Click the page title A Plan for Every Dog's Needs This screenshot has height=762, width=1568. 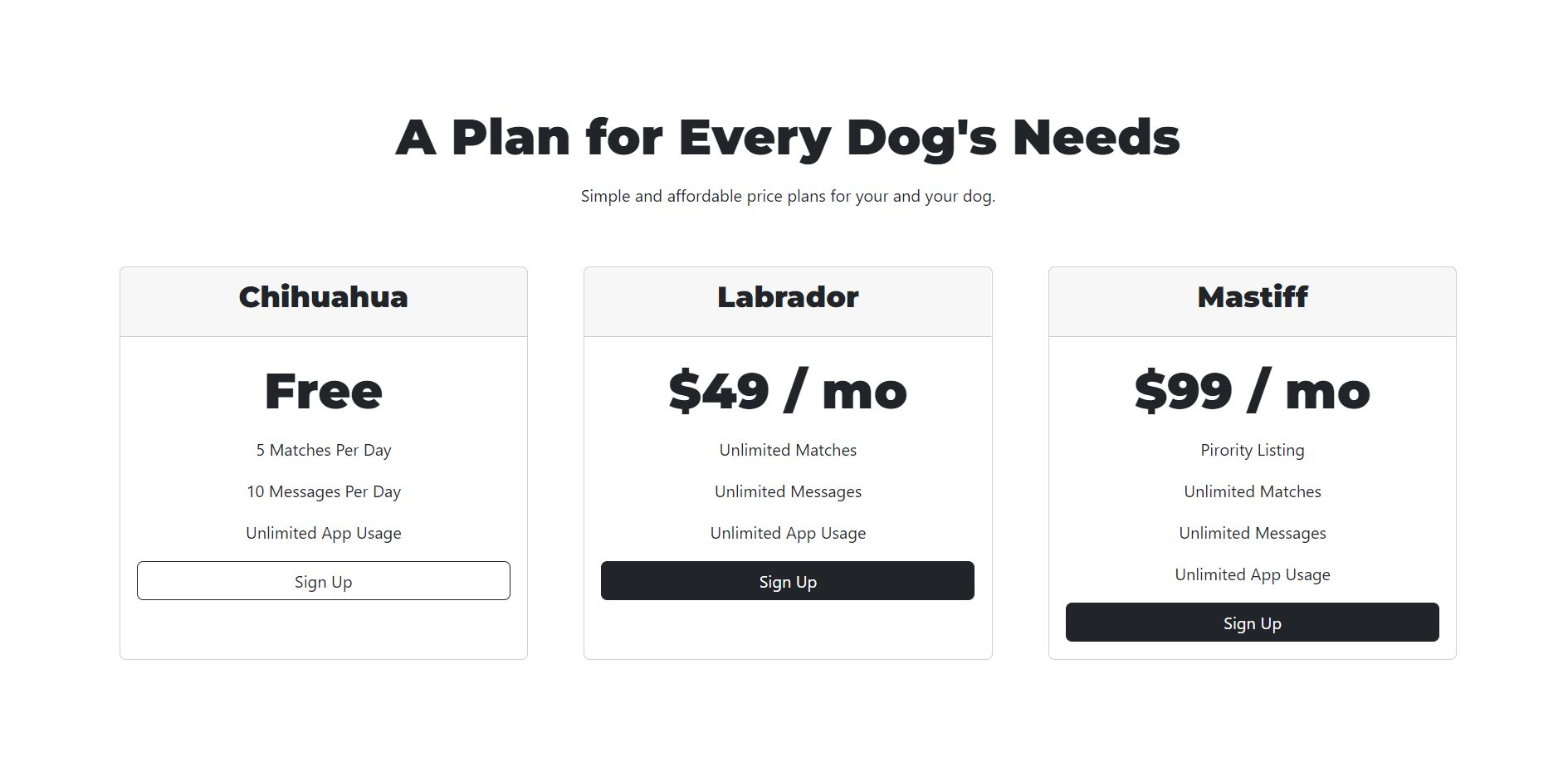point(787,137)
